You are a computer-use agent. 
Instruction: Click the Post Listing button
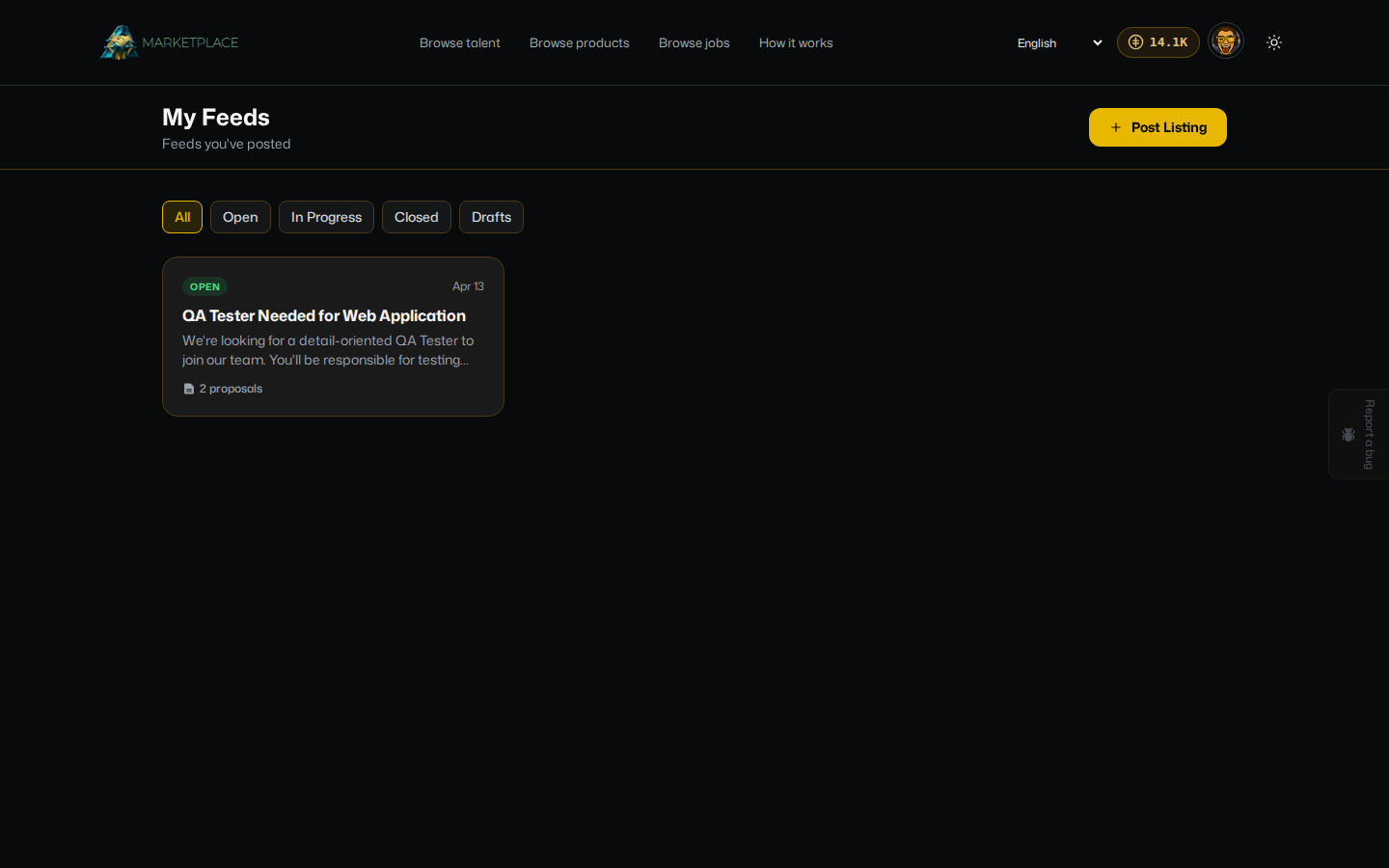coord(1157,127)
